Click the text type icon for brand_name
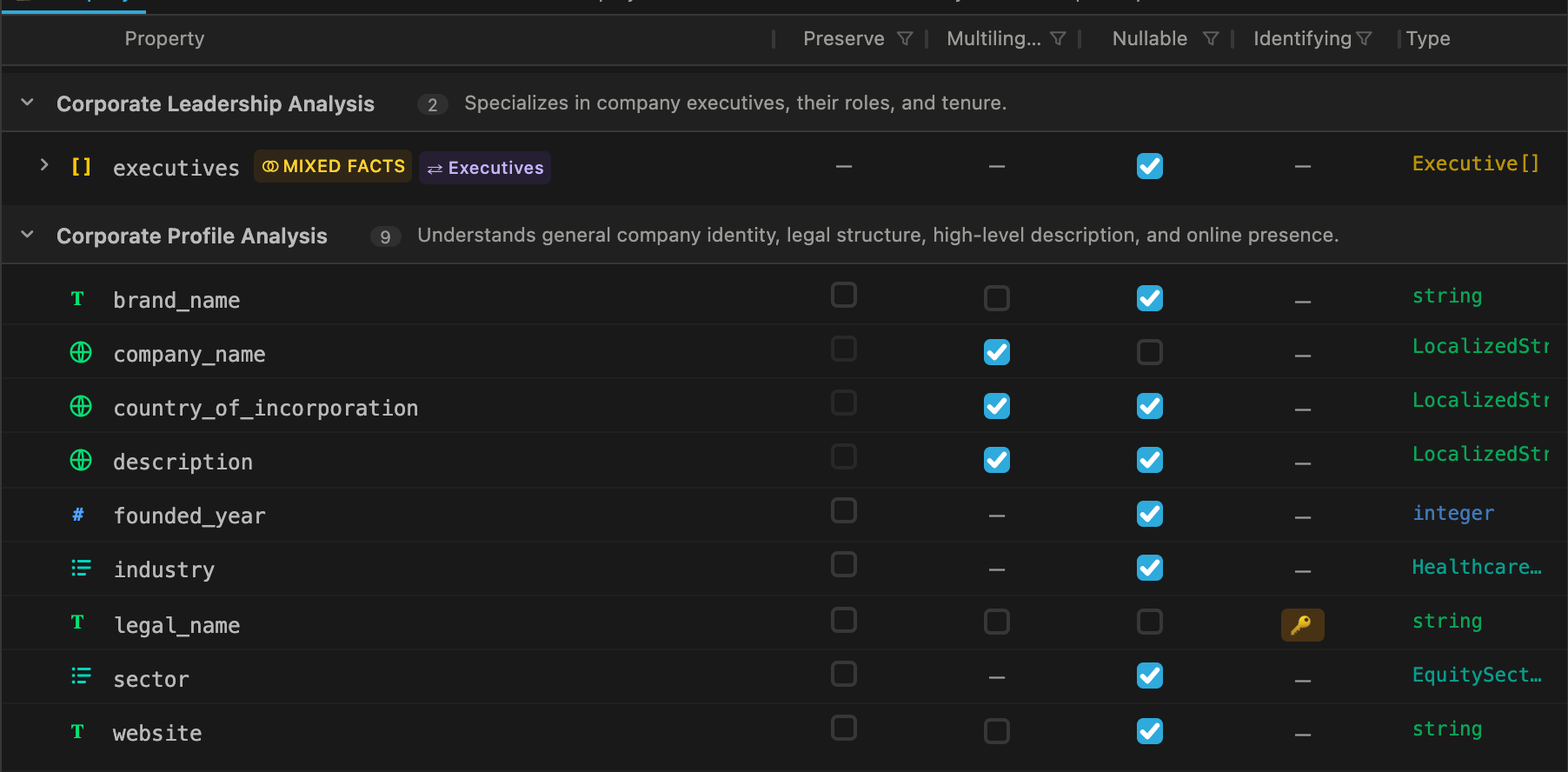 coord(78,299)
